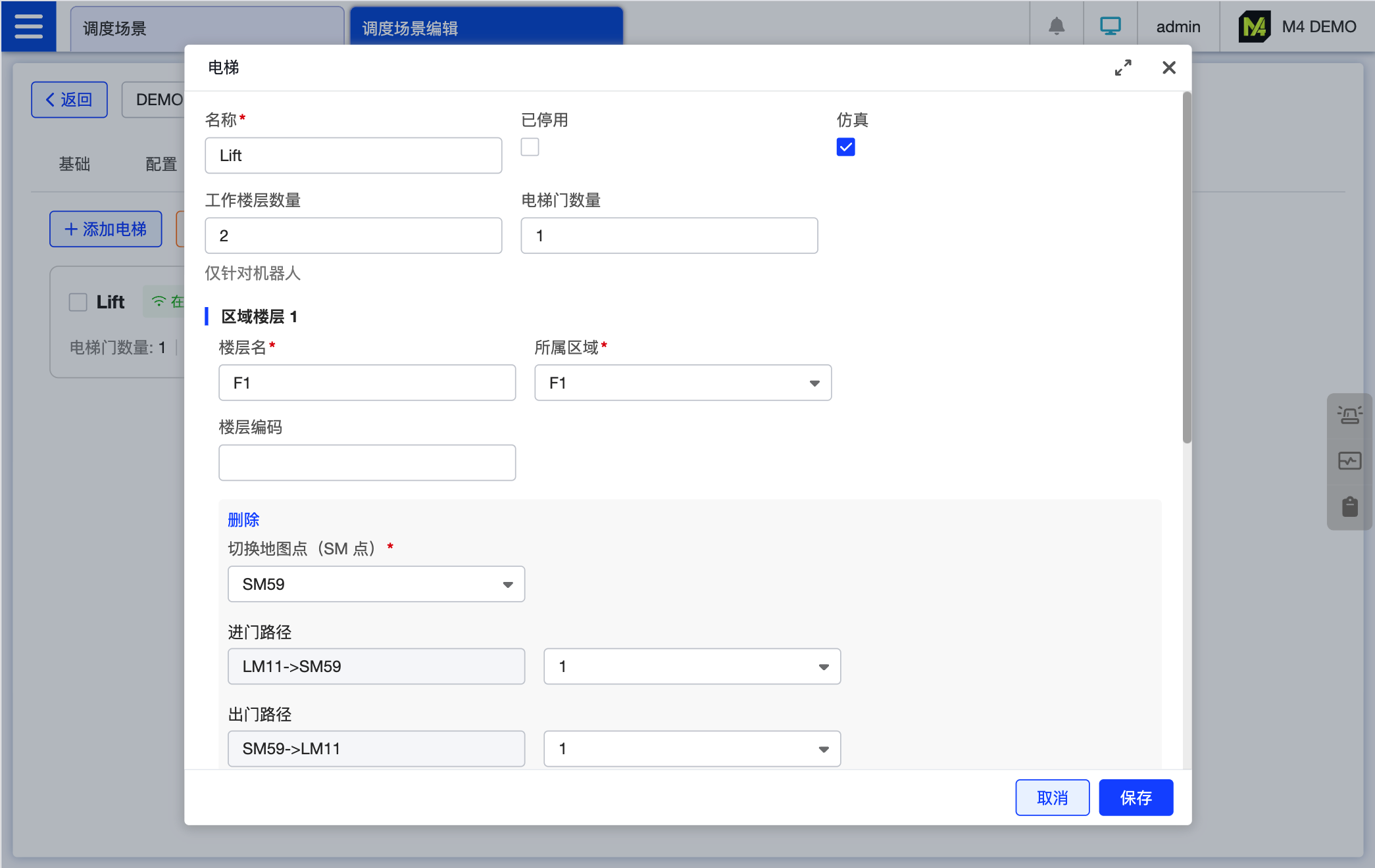Click the monitor display icon
The width and height of the screenshot is (1375, 868).
coord(1110,26)
